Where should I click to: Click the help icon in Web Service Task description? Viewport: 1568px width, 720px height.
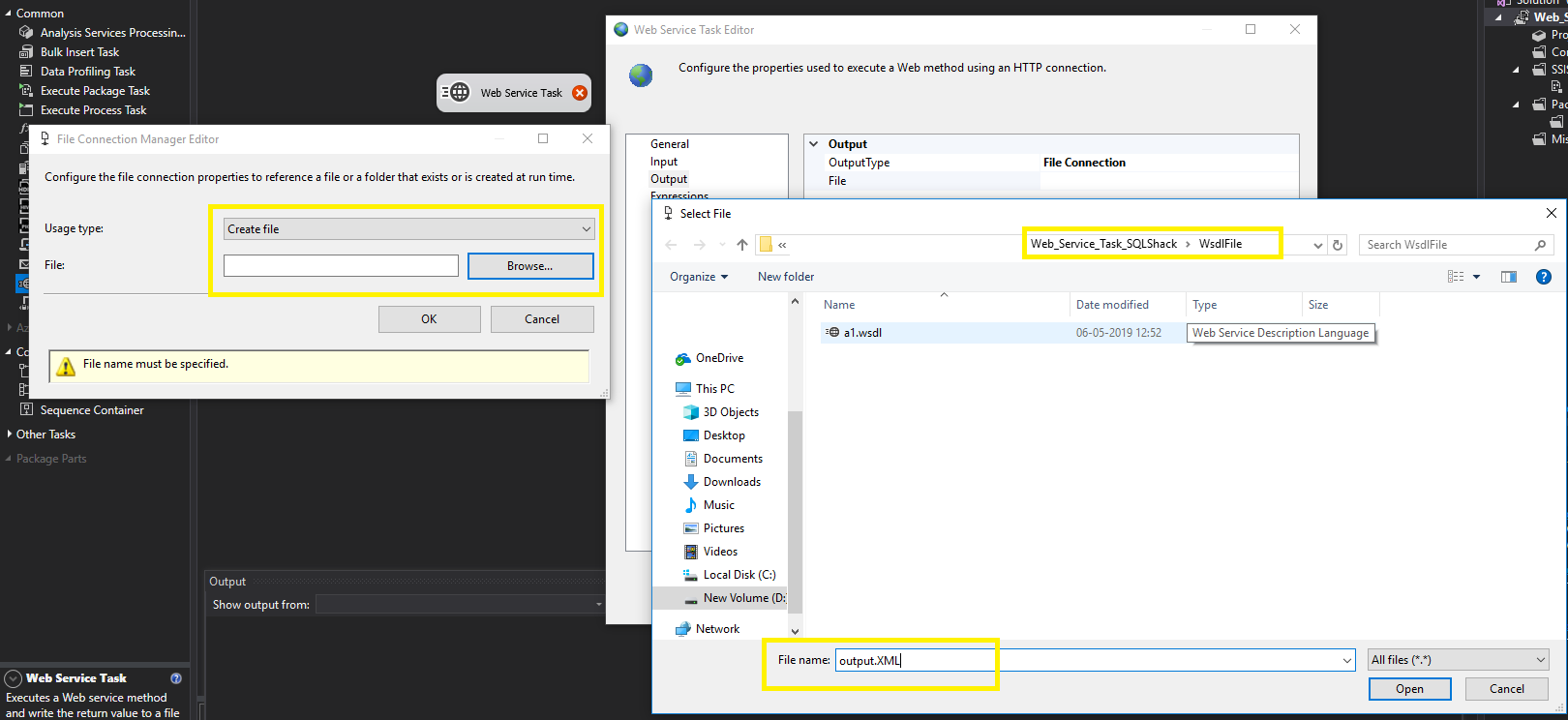(x=176, y=678)
